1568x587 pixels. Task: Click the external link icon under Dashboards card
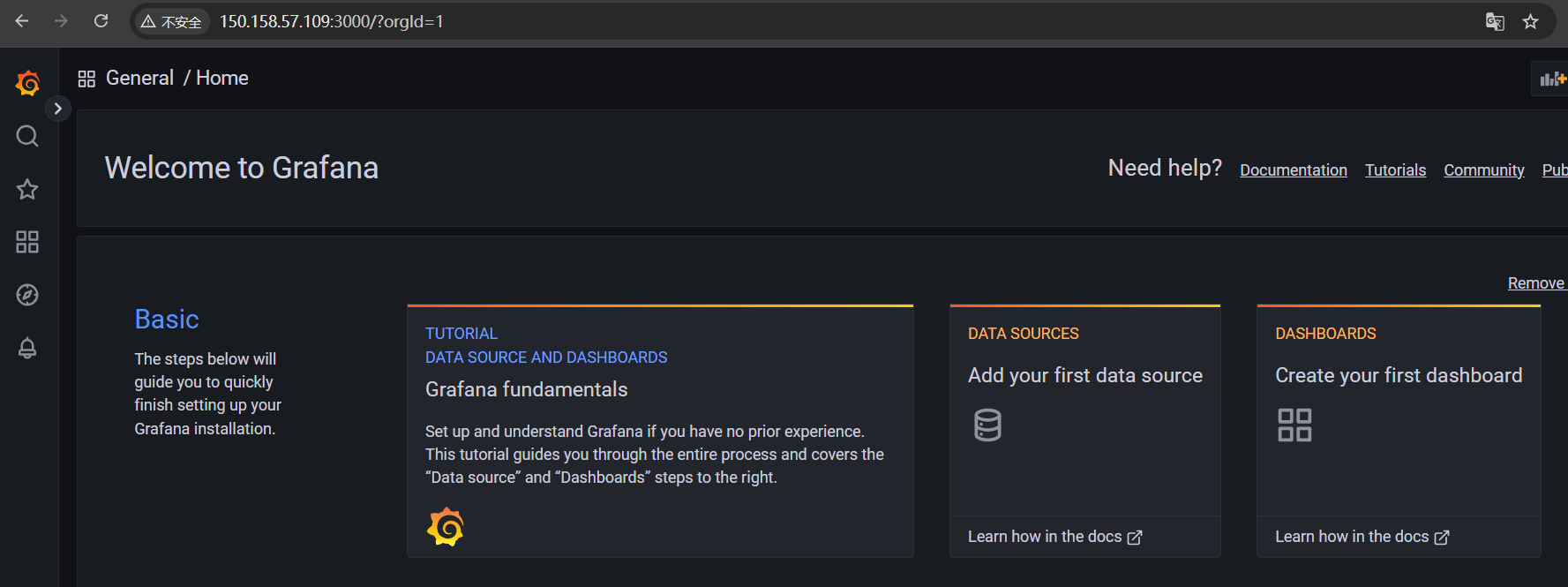pyautogui.click(x=1442, y=538)
